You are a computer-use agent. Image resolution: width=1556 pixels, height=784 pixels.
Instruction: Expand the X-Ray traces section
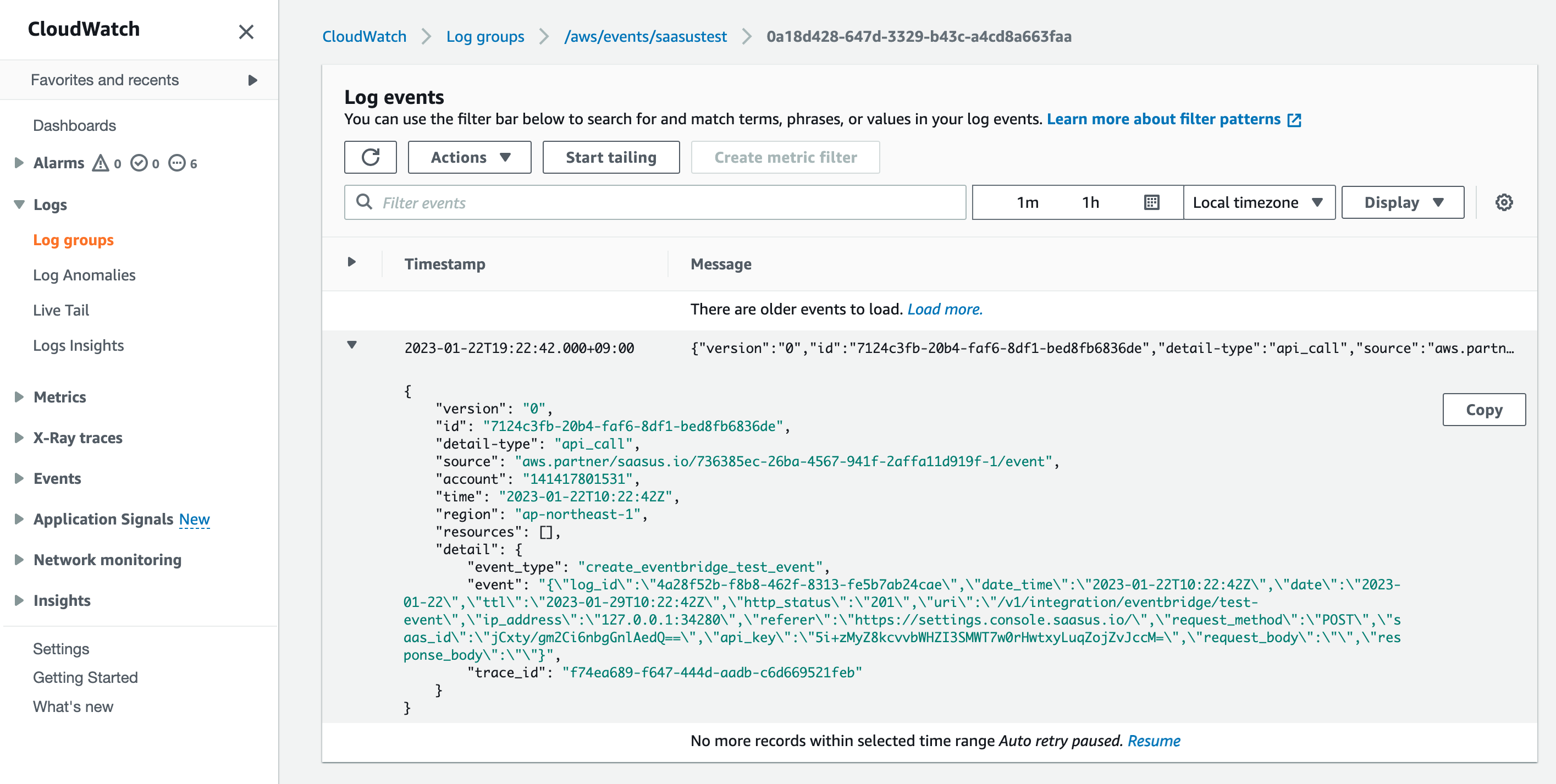[x=19, y=437]
